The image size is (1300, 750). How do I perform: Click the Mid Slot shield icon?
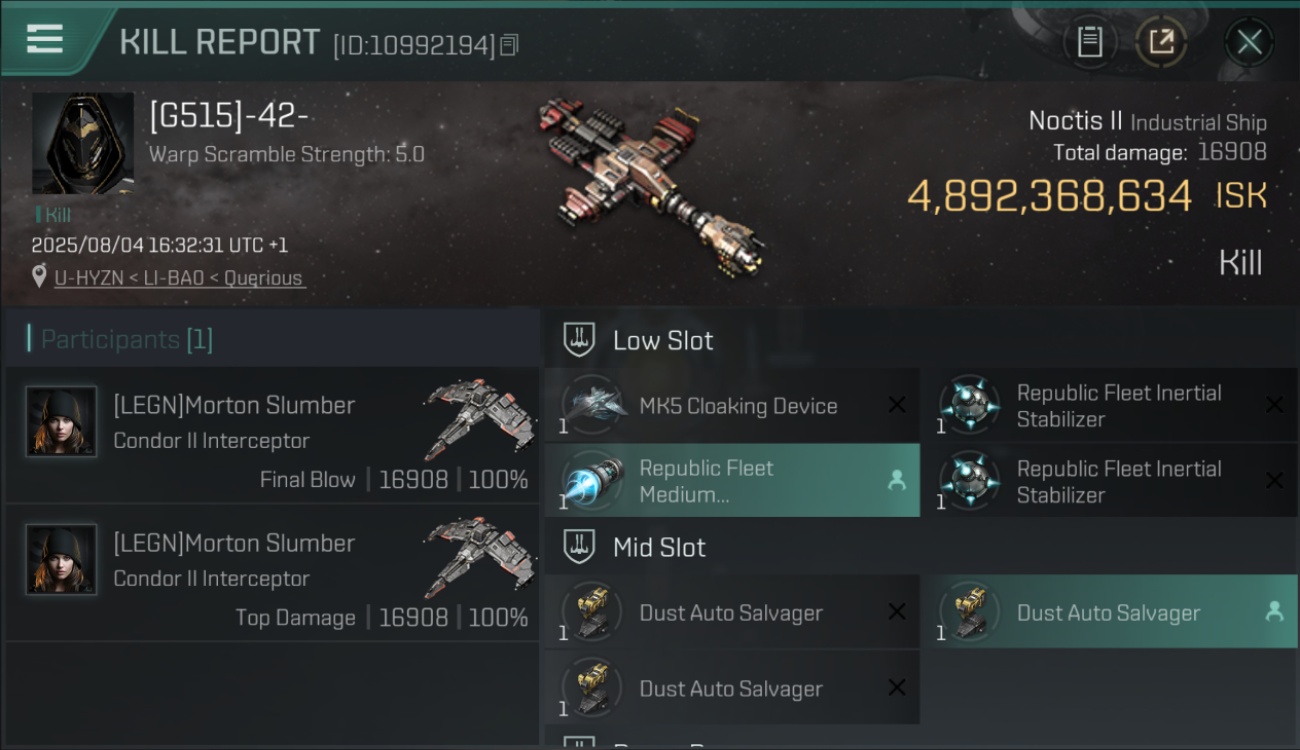580,547
